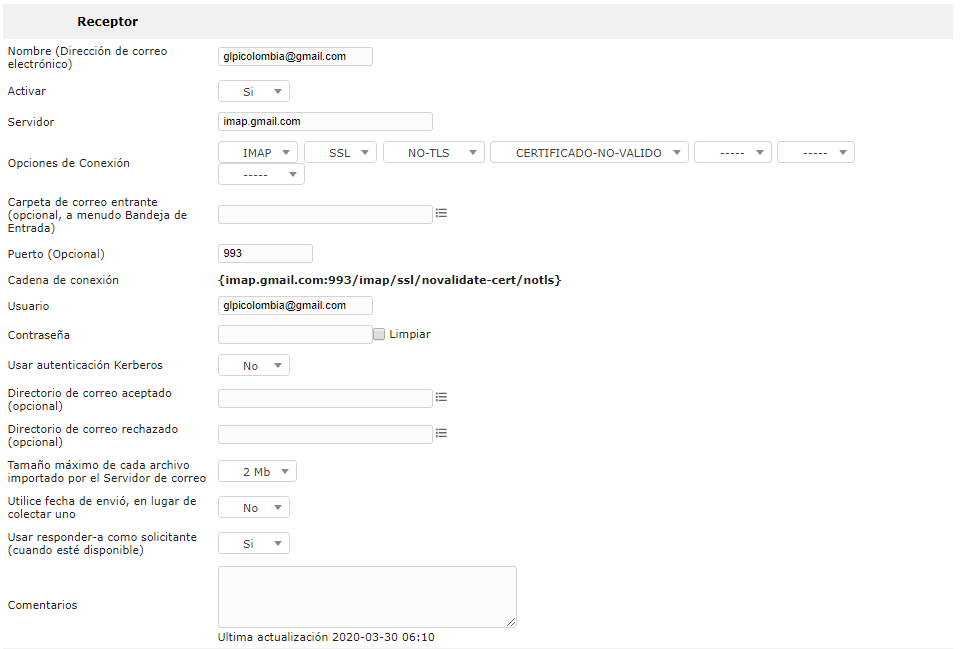Open the Activar dropdown

pyautogui.click(x=254, y=91)
